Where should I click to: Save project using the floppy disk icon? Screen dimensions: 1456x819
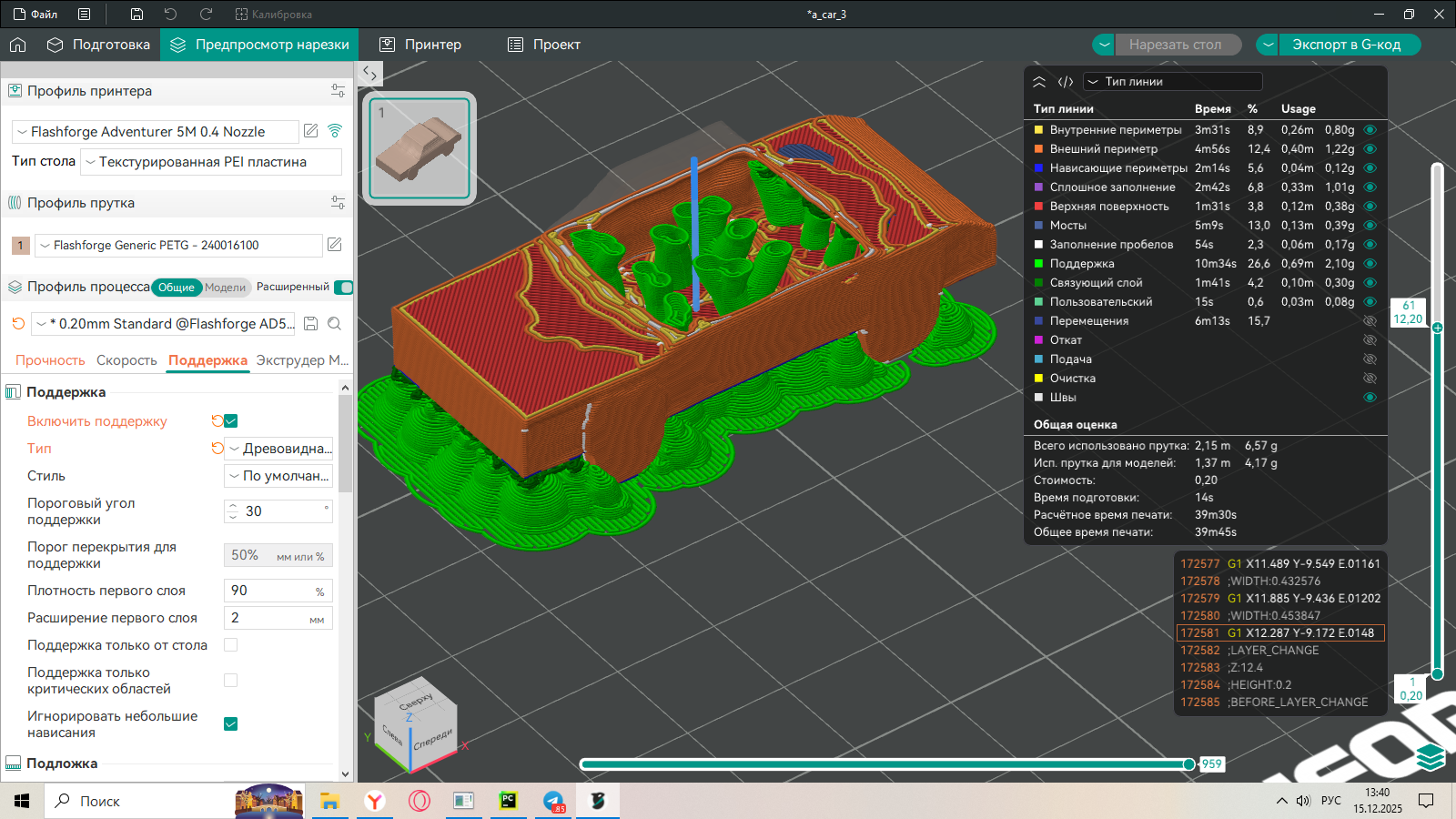(136, 15)
